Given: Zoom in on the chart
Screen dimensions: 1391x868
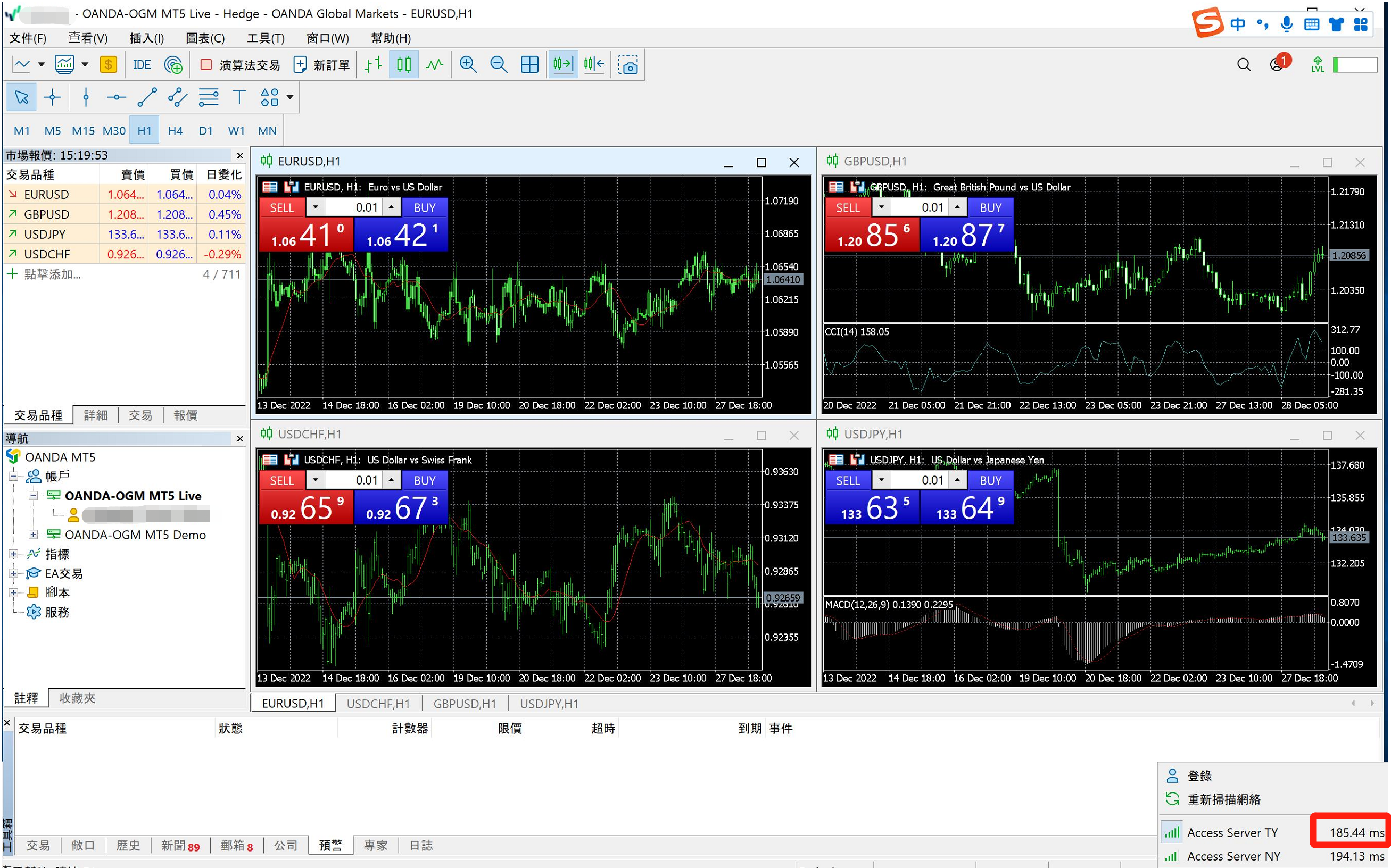Looking at the screenshot, I should 468,64.
